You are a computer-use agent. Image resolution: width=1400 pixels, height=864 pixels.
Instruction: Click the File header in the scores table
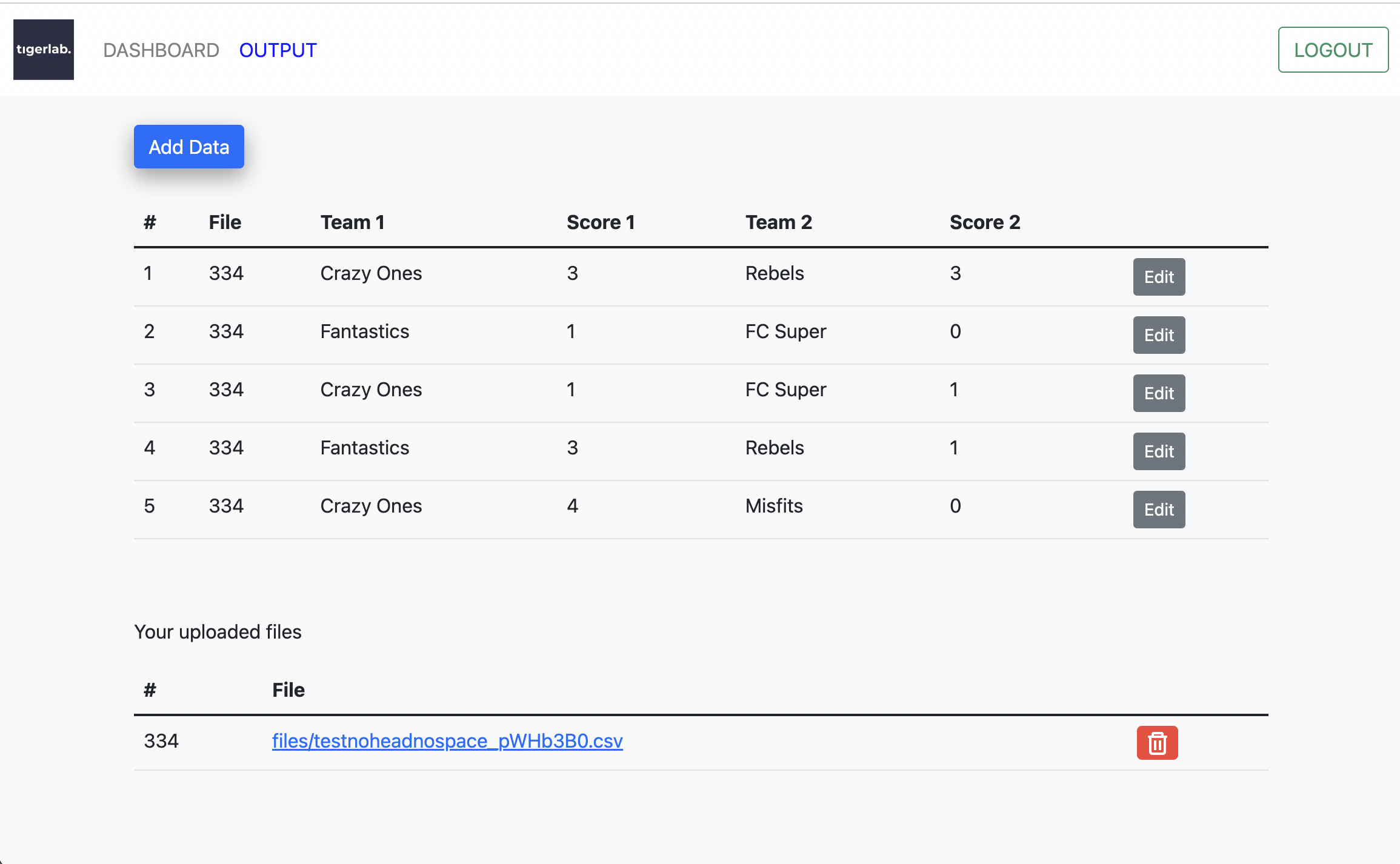coord(225,222)
